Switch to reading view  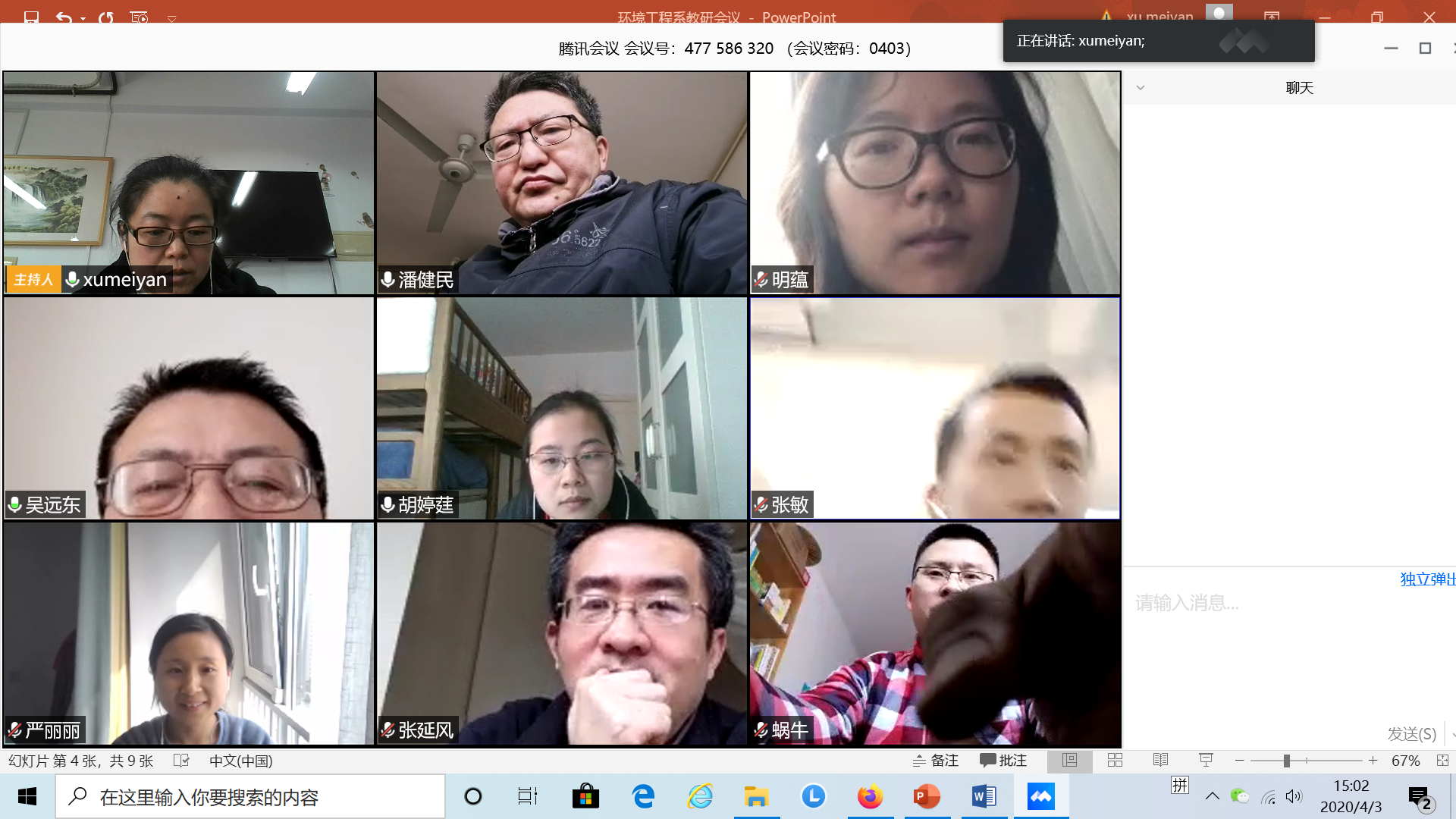click(1160, 761)
